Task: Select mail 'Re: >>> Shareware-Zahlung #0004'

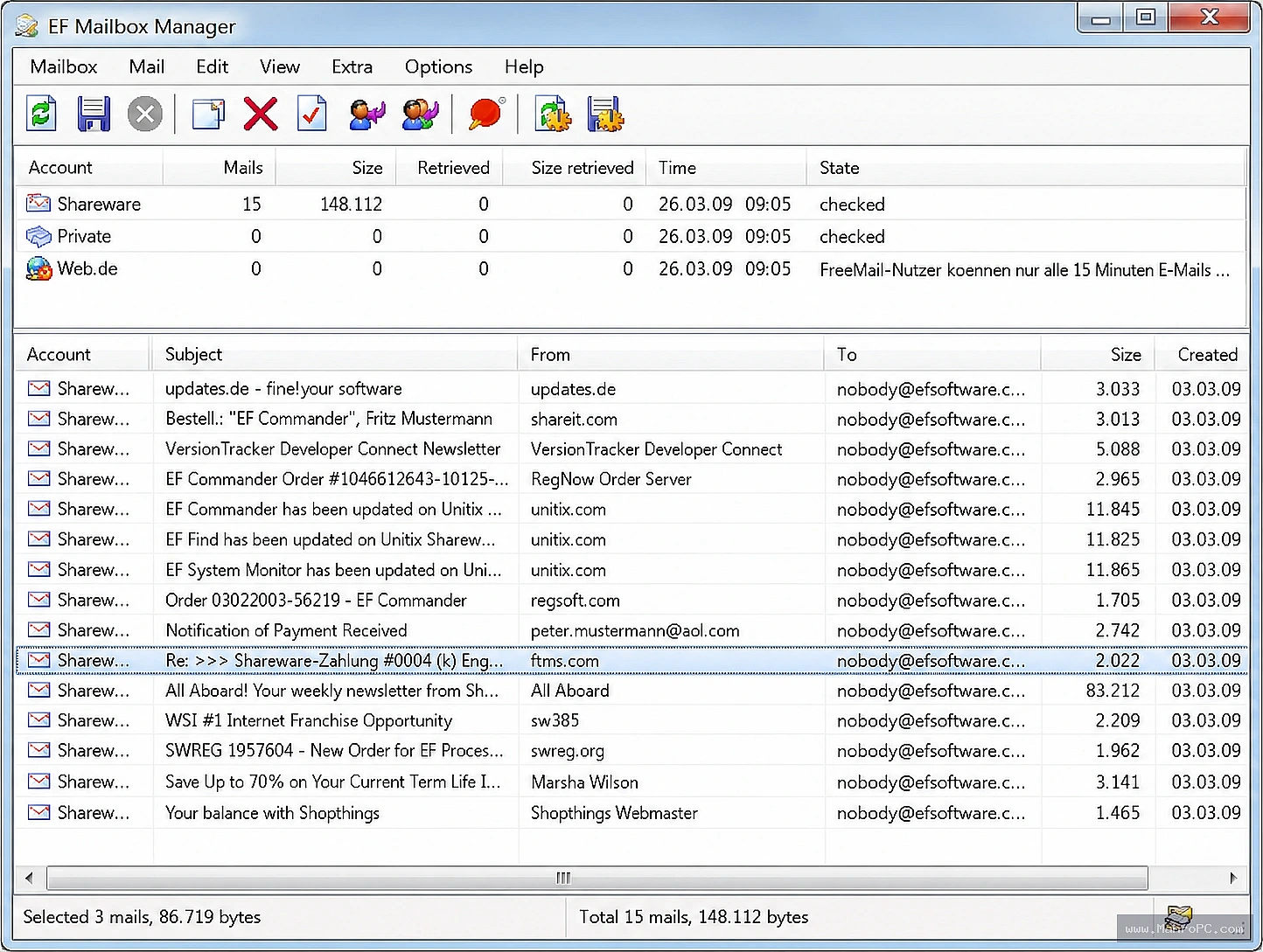Action: tap(334, 660)
